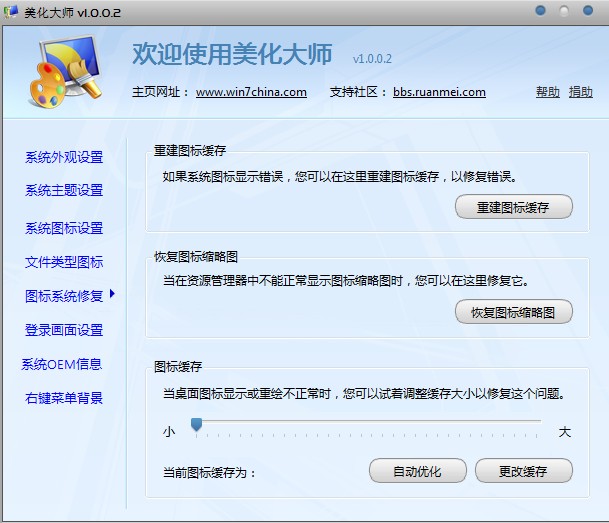Open the bbs.ruanmei.com community link
This screenshot has height=523, width=609.
coord(439,92)
